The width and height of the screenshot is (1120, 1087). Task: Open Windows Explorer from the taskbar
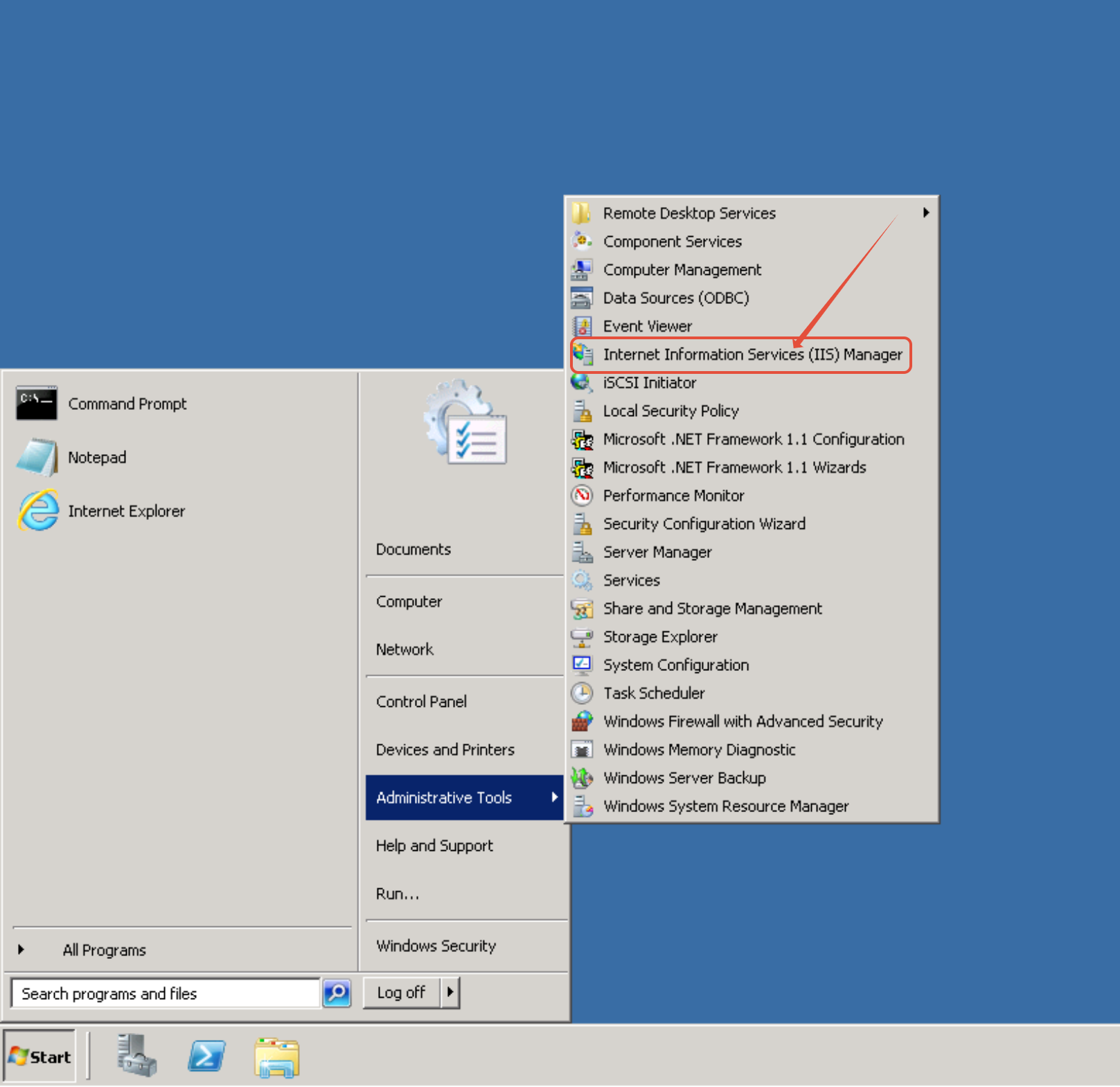point(277,1057)
